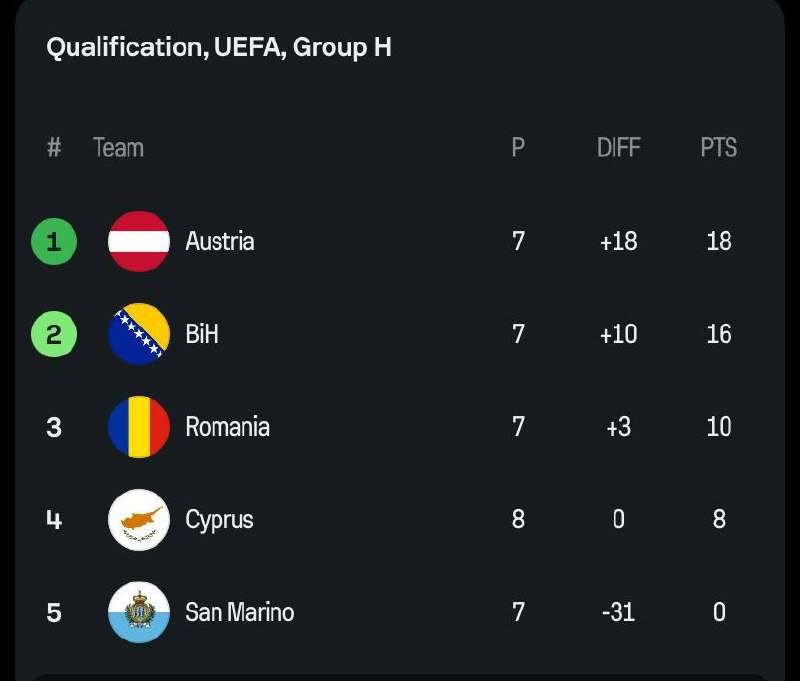
Task: Click San Marino's -31 goal difference
Action: (618, 612)
